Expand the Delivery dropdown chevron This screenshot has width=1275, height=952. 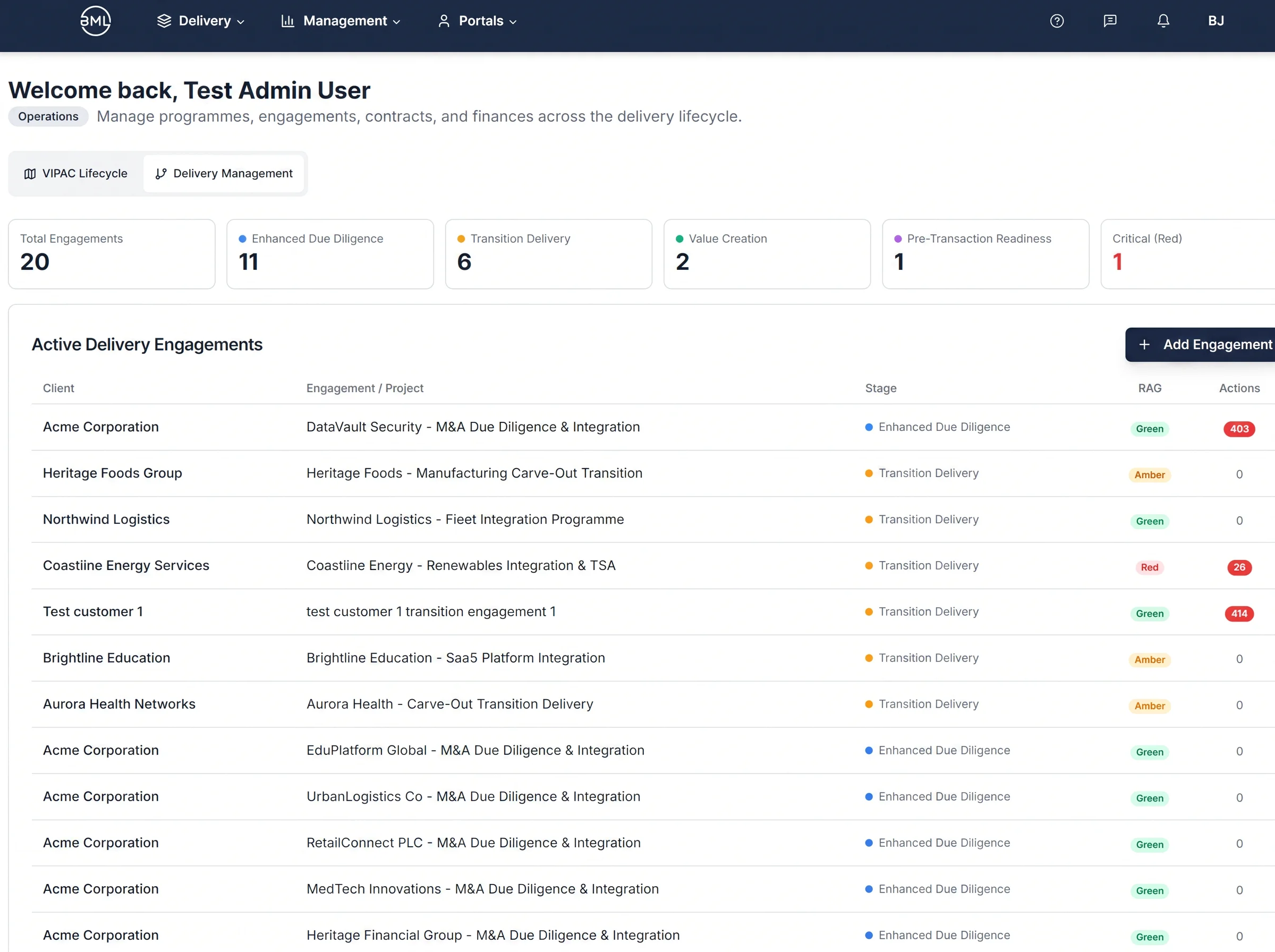[241, 22]
